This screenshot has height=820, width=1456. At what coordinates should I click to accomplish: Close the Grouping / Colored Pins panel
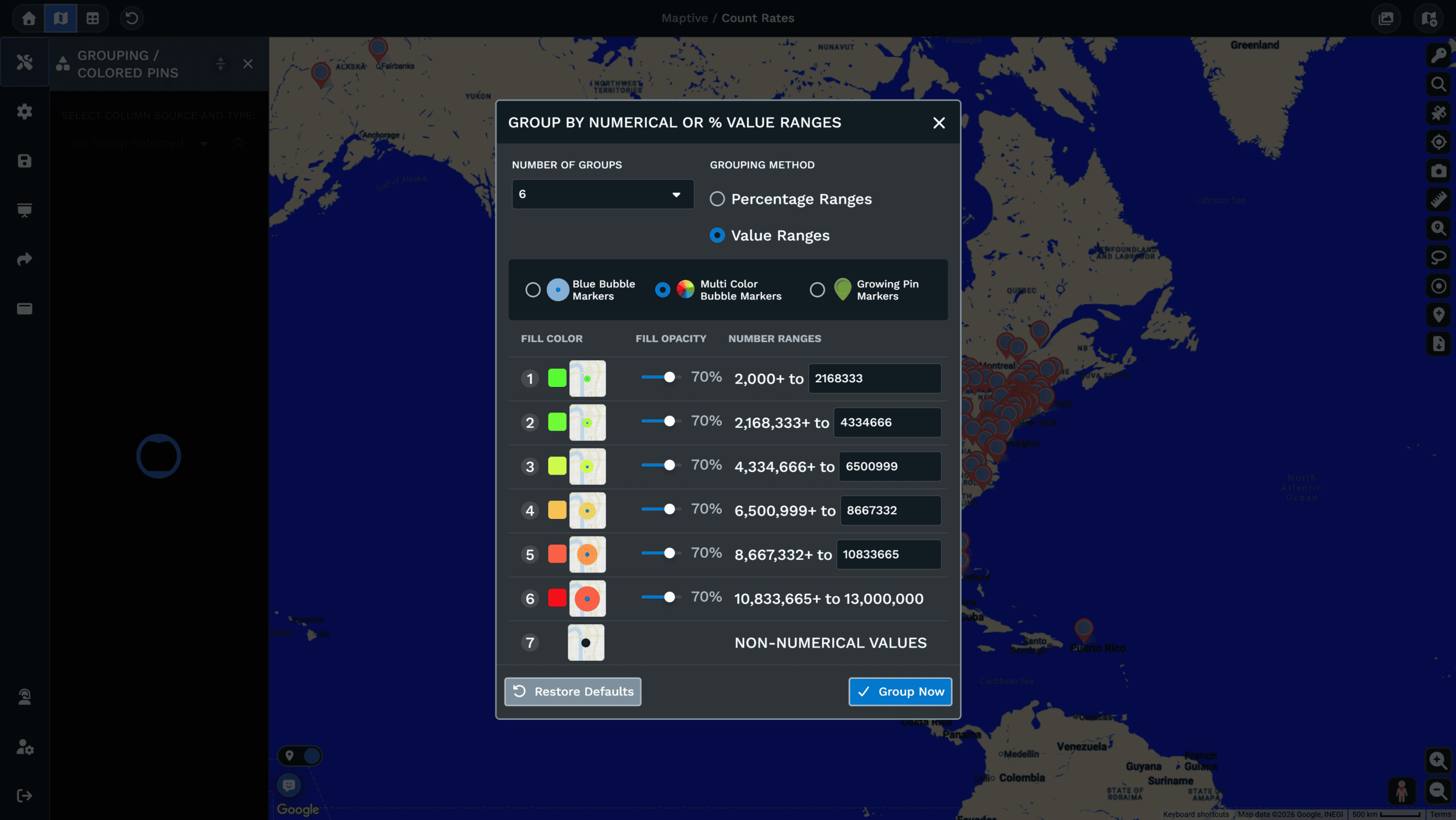(248, 64)
